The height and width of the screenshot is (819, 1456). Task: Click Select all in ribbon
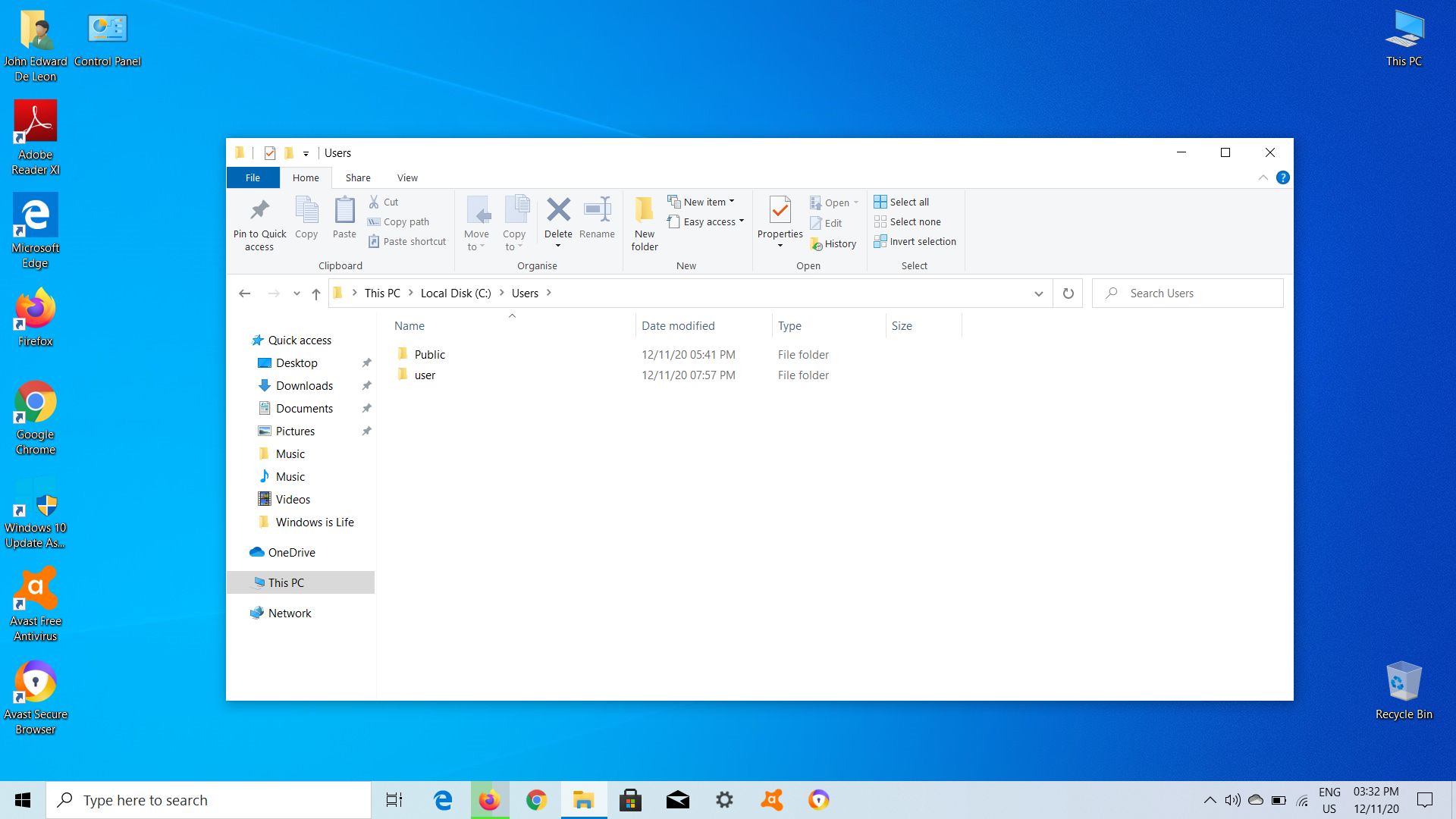(902, 202)
